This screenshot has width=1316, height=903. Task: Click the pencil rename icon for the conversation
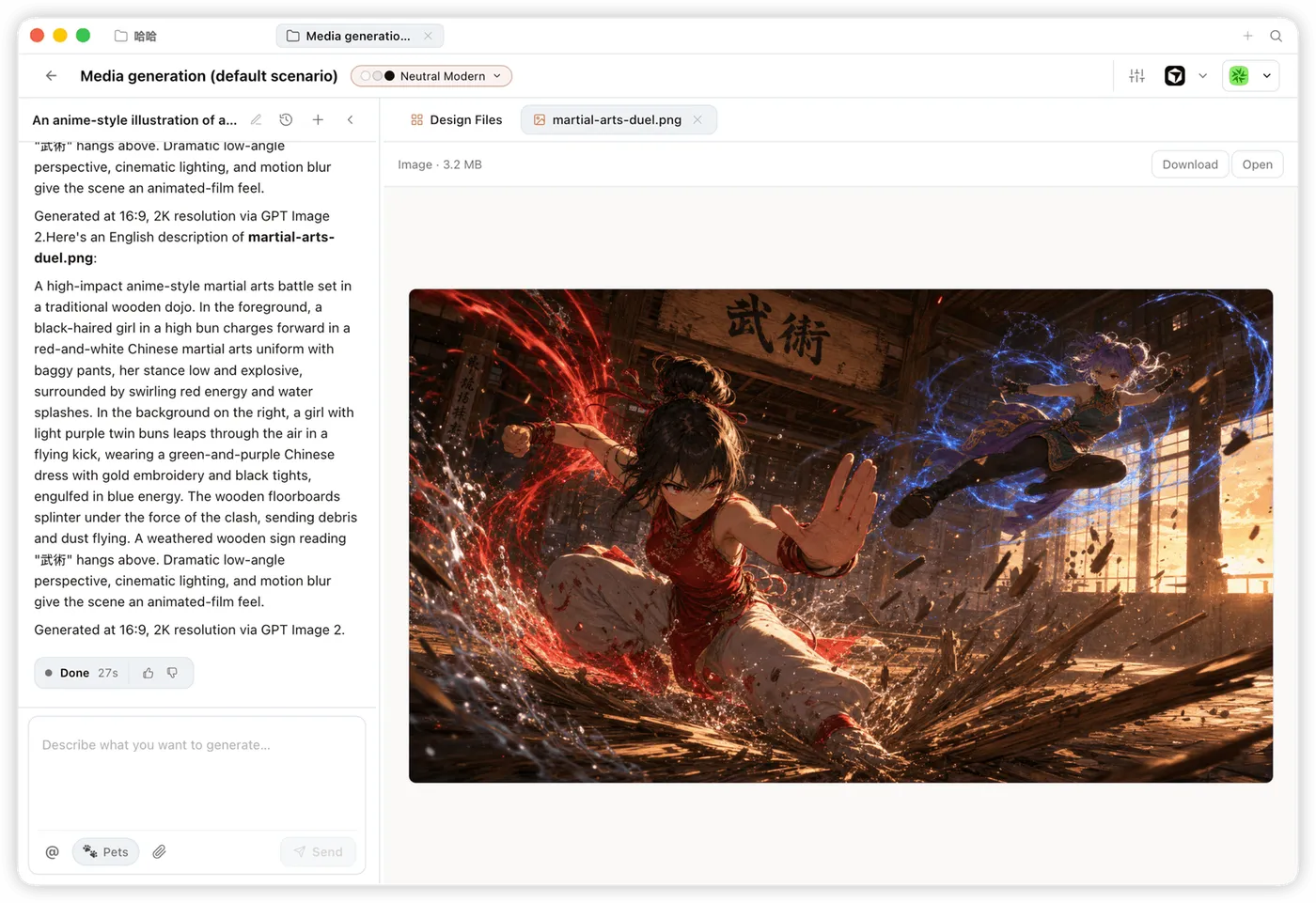click(x=256, y=120)
